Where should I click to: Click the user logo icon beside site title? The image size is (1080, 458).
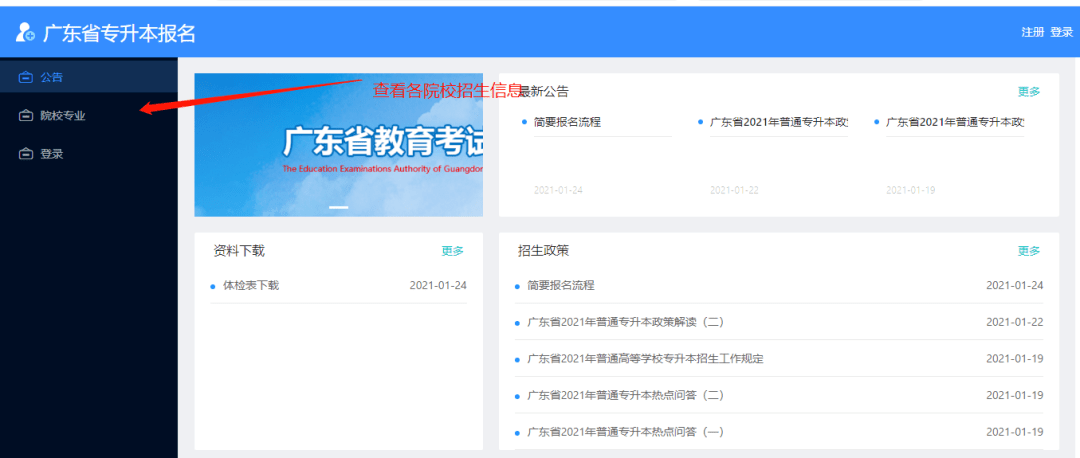pyautogui.click(x=25, y=32)
